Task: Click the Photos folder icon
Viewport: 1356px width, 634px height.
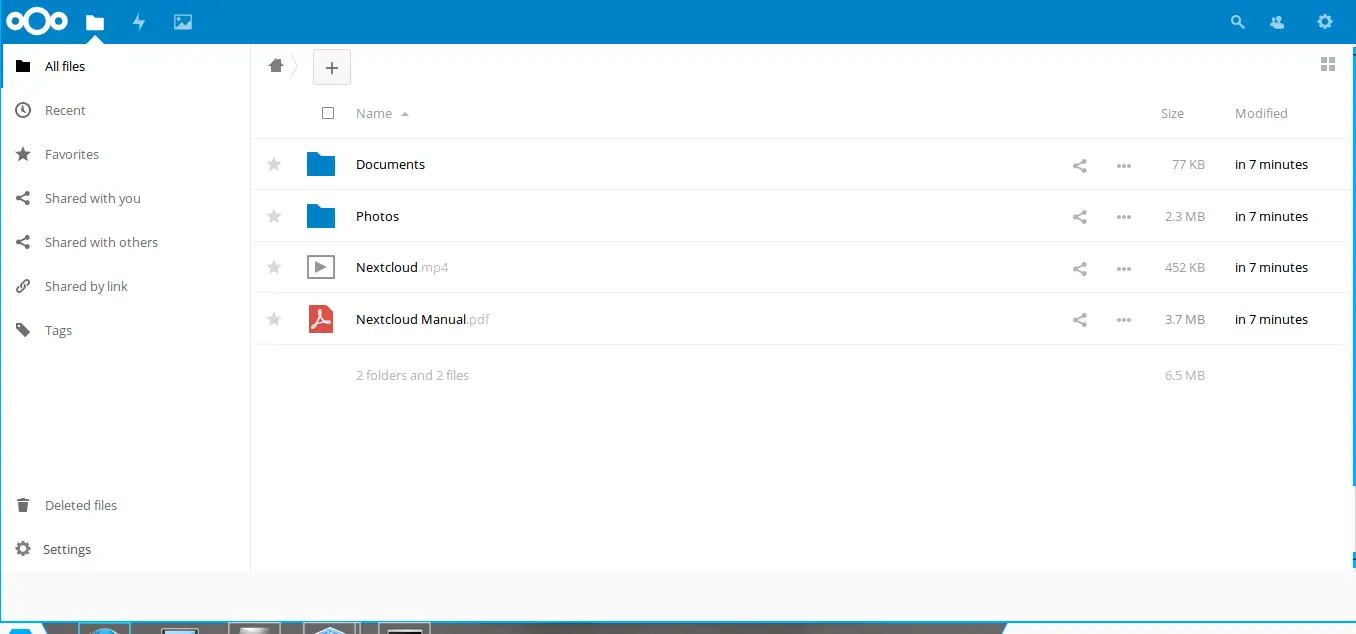Action: [320, 216]
